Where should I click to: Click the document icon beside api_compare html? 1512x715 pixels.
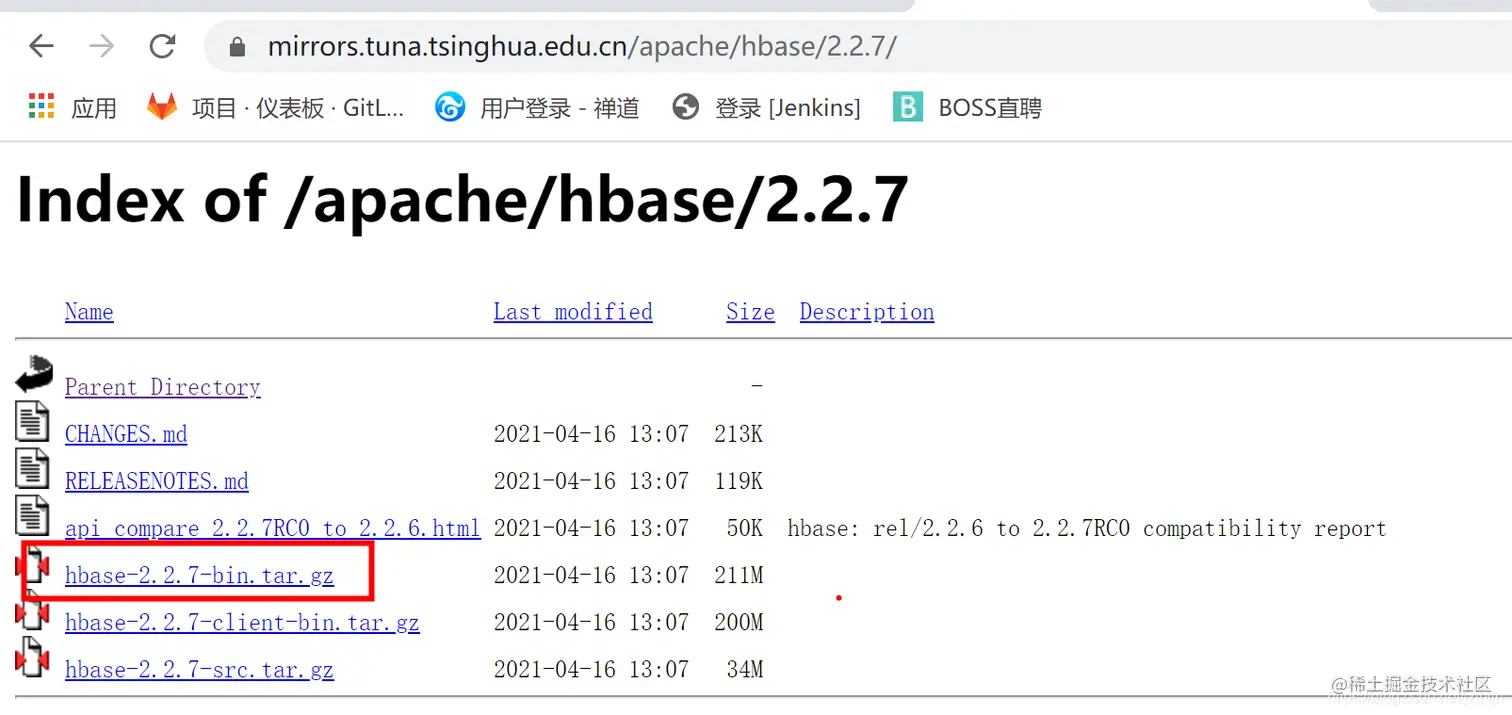tap(32, 514)
